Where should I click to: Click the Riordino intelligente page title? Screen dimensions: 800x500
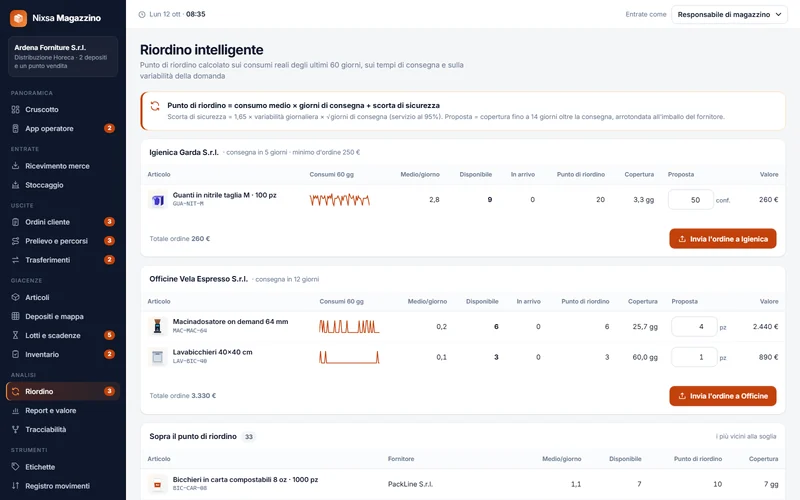tap(202, 50)
